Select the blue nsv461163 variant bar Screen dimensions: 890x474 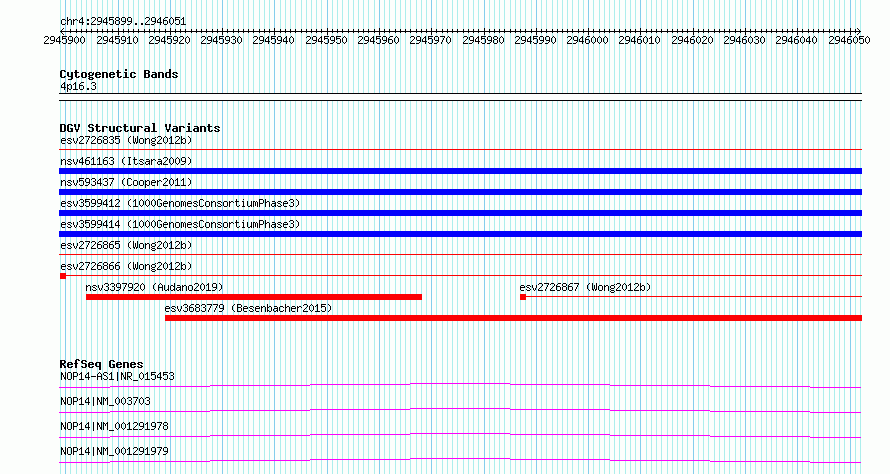click(x=460, y=171)
